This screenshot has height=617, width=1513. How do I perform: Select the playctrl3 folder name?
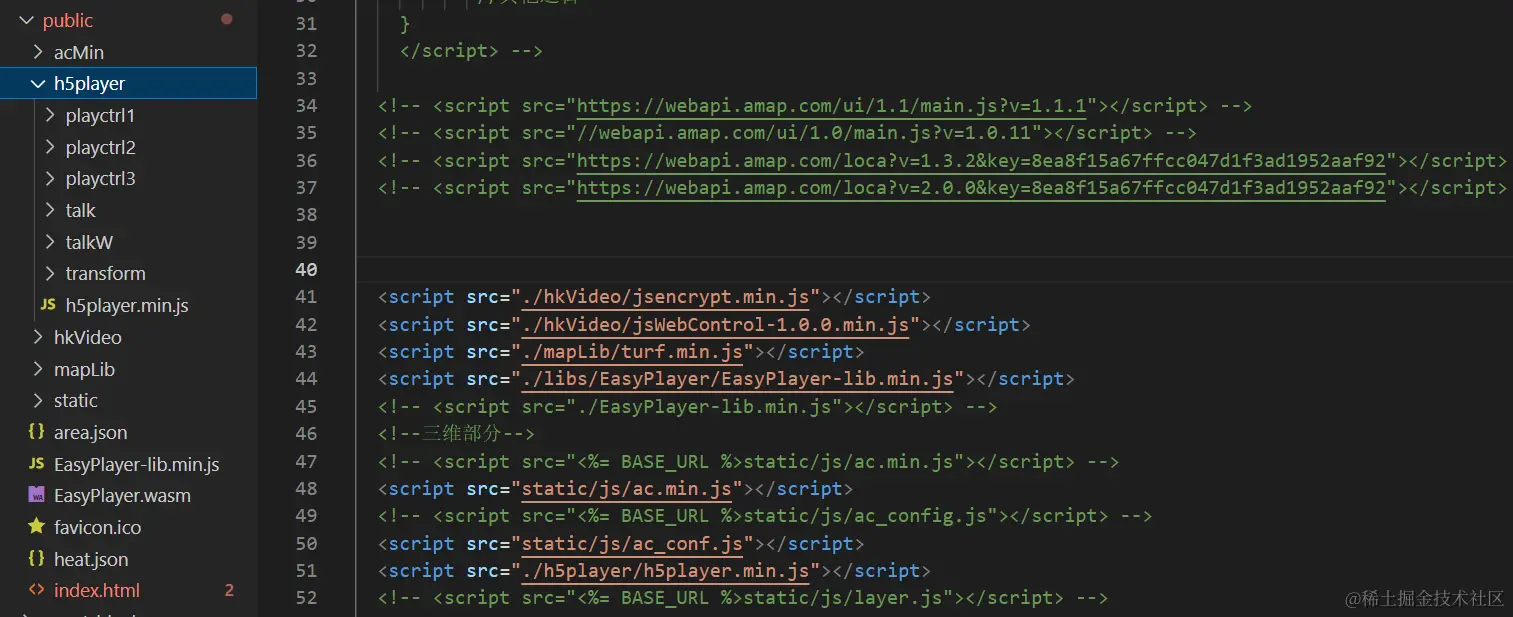click(101, 179)
